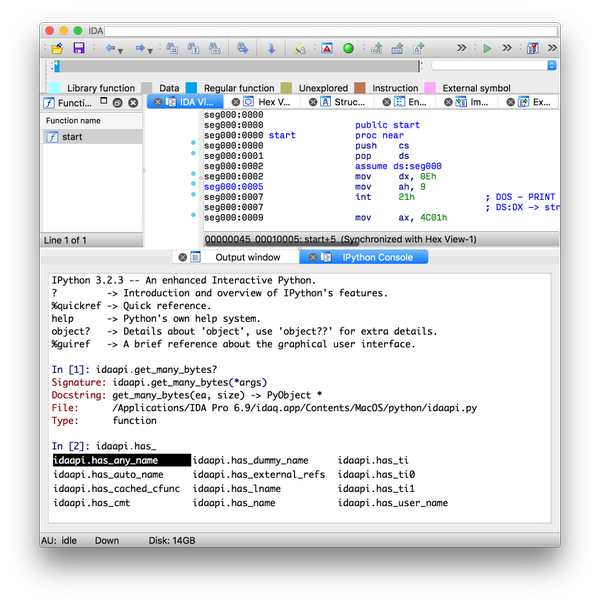Screen dimensions: 600x604
Task: Click the Instruction brown legend swatch
Action: 360,88
